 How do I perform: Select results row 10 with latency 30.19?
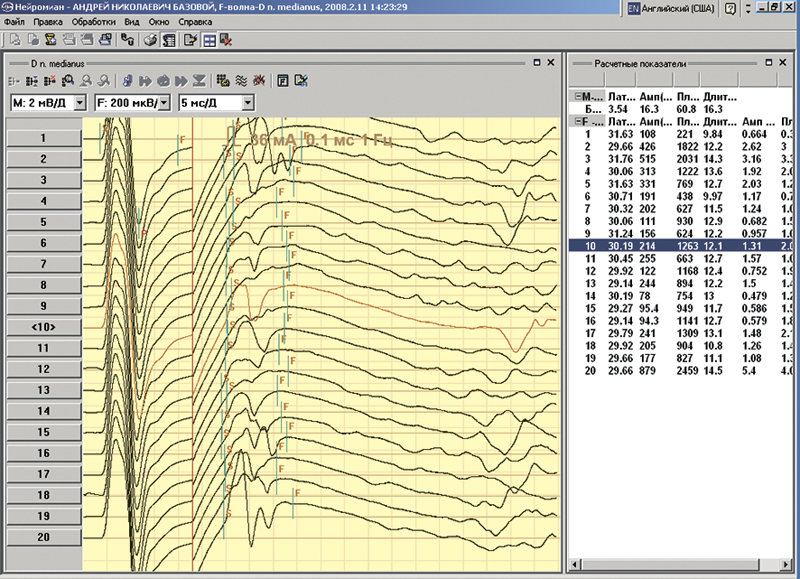tap(681, 246)
